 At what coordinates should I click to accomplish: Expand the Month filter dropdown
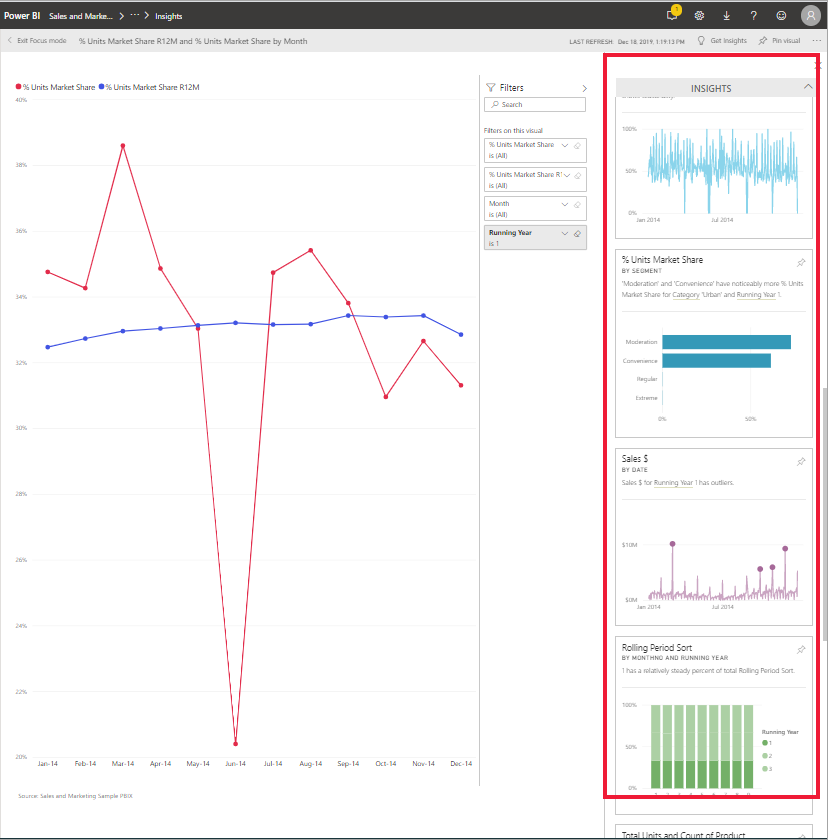564,203
